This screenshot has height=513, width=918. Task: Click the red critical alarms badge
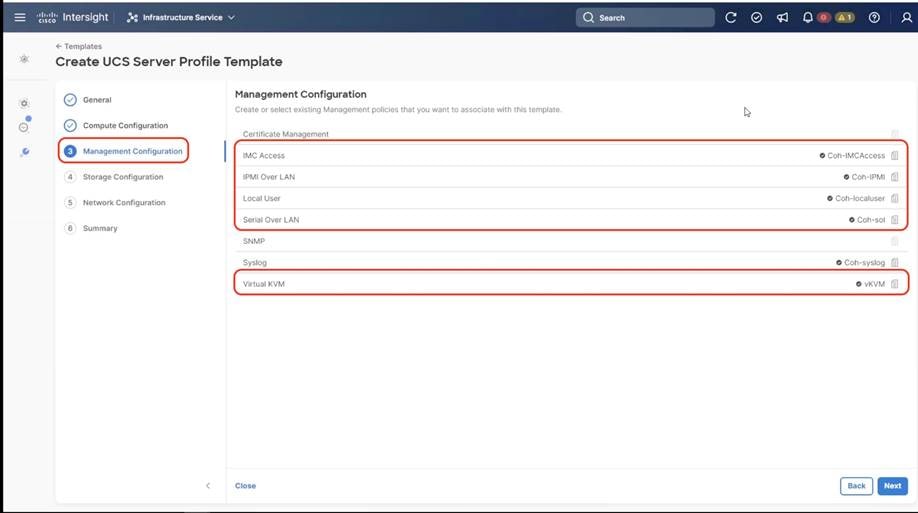(824, 18)
